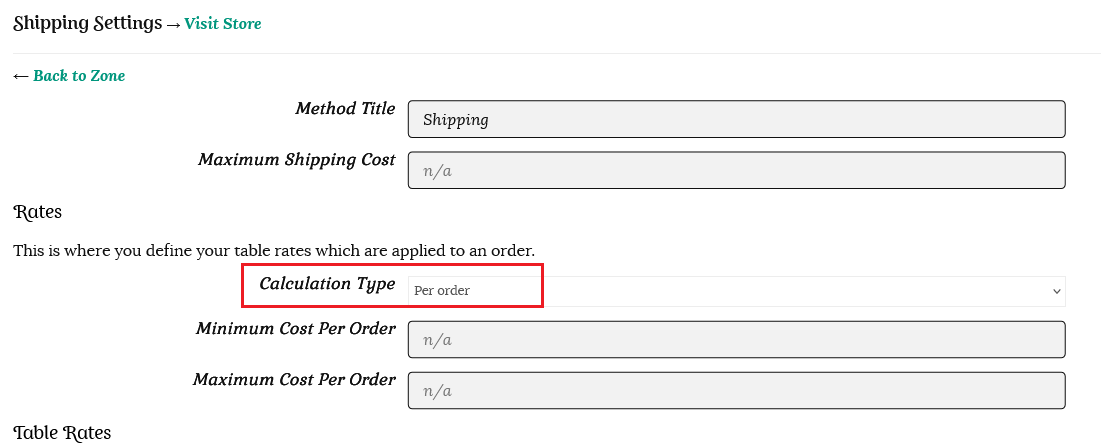This screenshot has height=444, width=1101.
Task: Open the Visit Store link
Action: [222, 23]
